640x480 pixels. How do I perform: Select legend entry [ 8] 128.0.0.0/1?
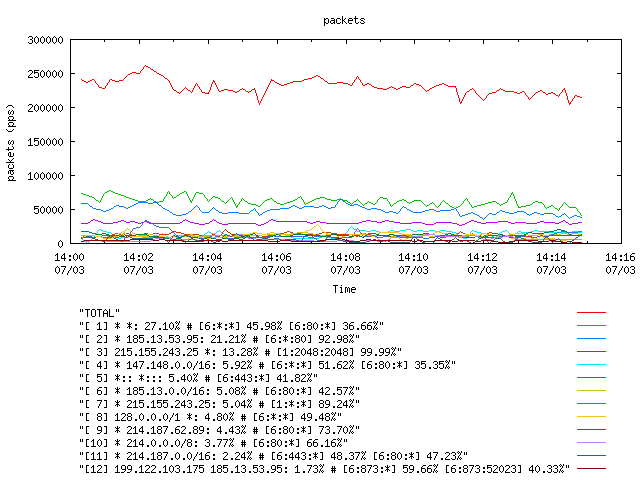click(211, 417)
